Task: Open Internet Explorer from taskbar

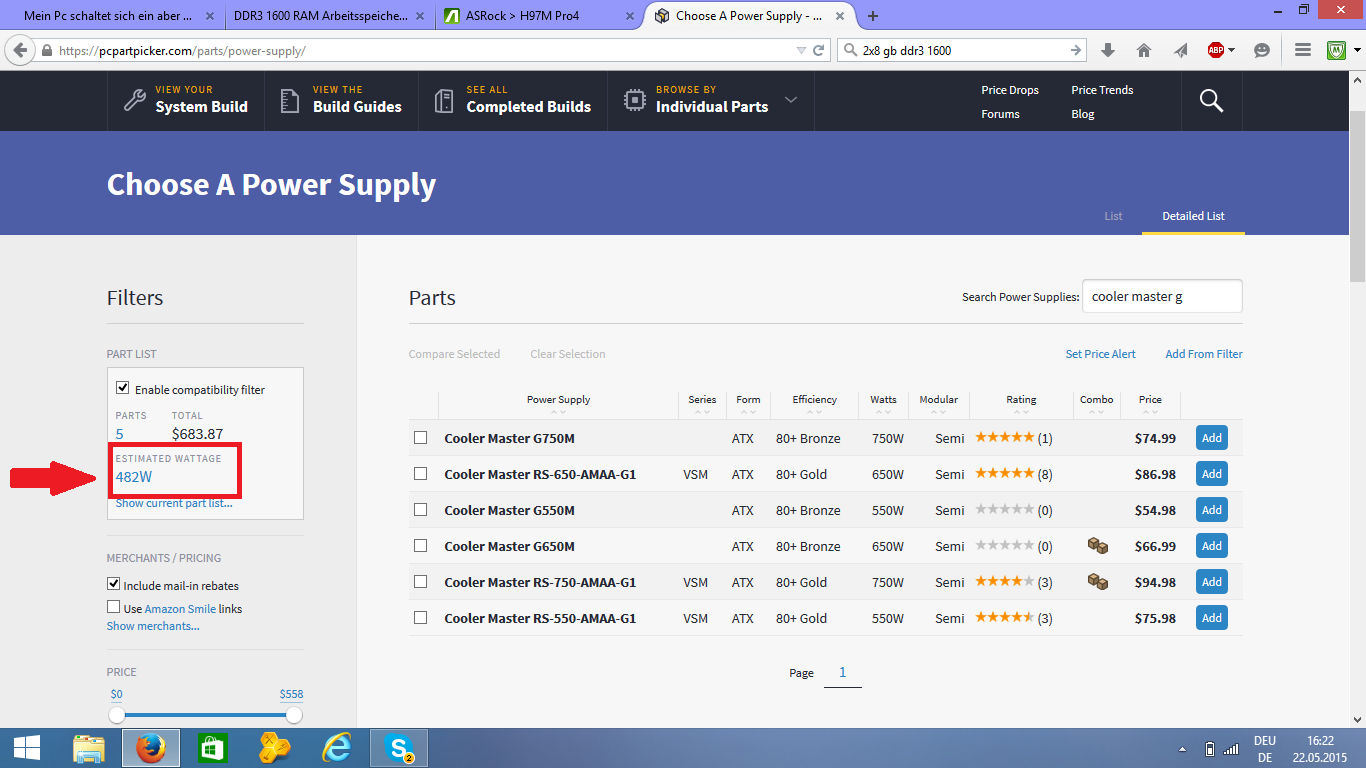Action: (x=337, y=747)
